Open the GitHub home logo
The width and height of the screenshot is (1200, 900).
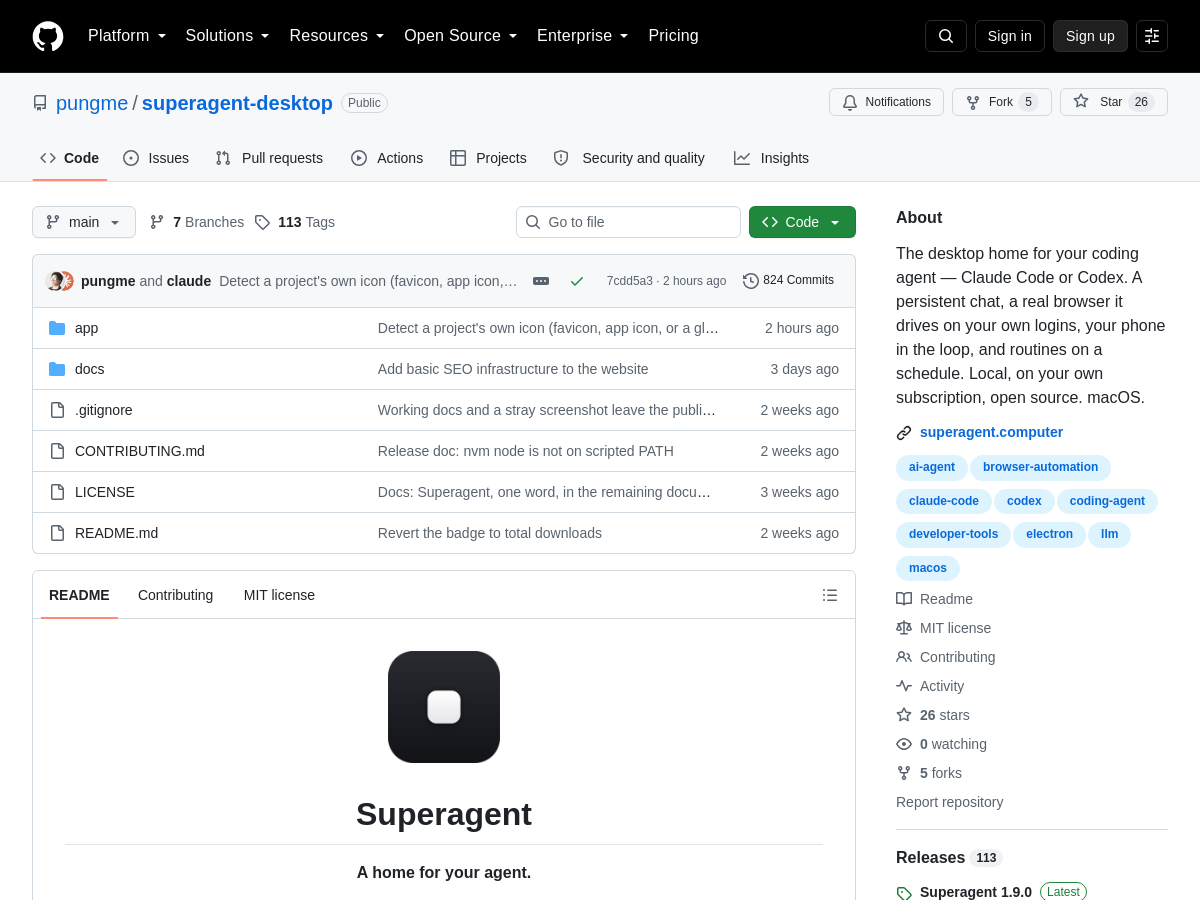coord(48,36)
